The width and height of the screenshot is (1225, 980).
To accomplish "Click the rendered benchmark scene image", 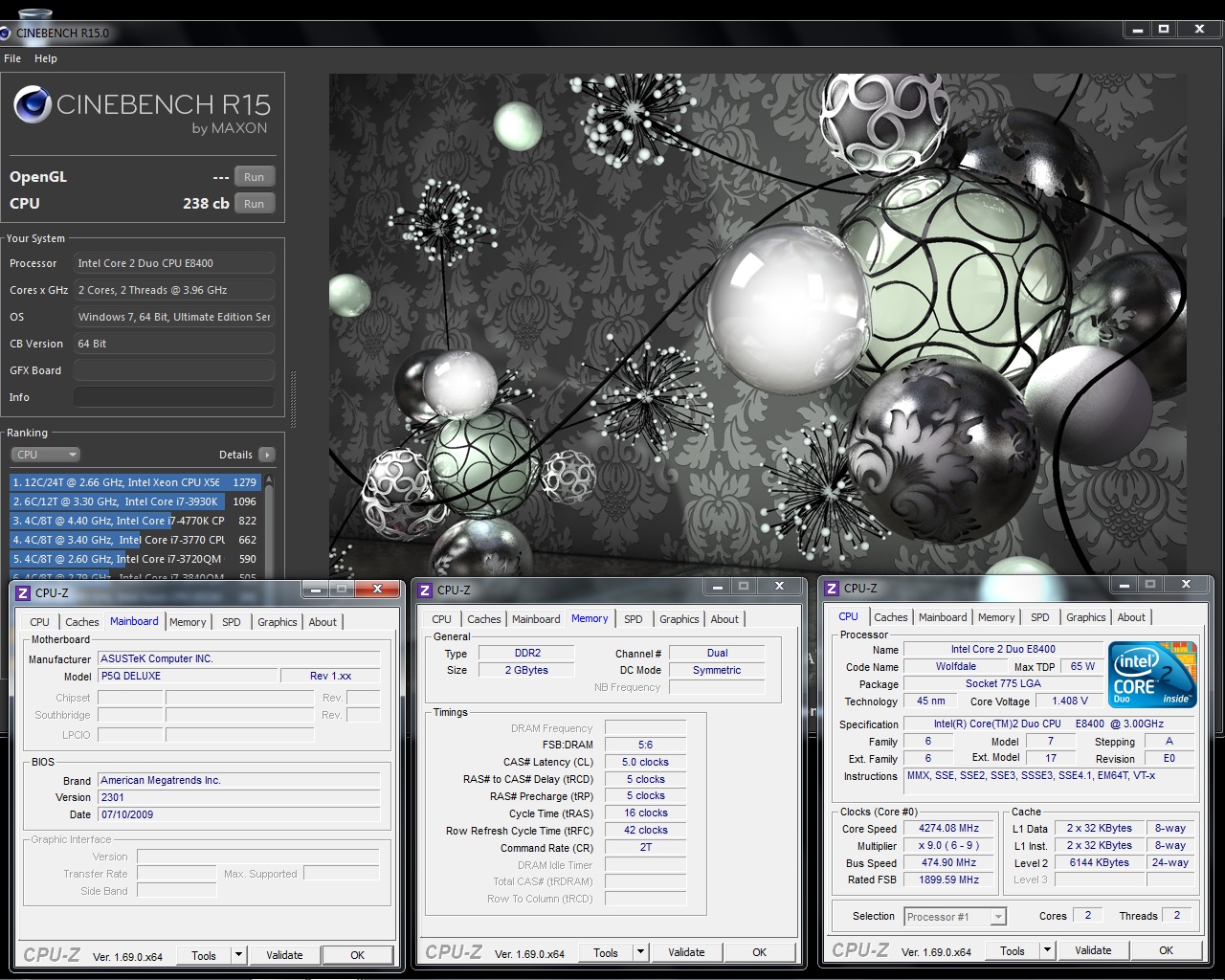I will tap(758, 325).
